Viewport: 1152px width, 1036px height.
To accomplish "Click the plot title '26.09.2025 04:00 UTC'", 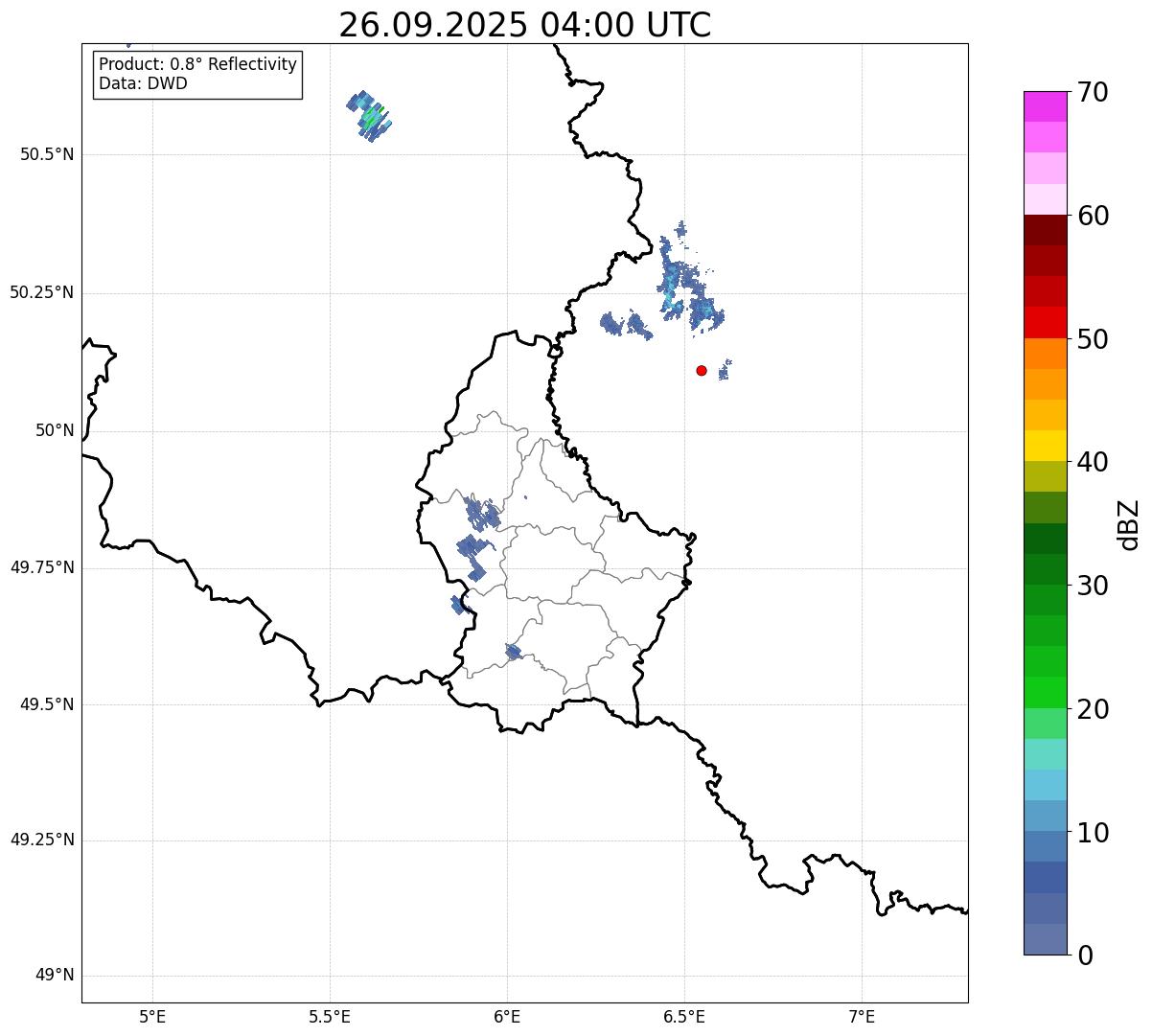I will 525,25.
